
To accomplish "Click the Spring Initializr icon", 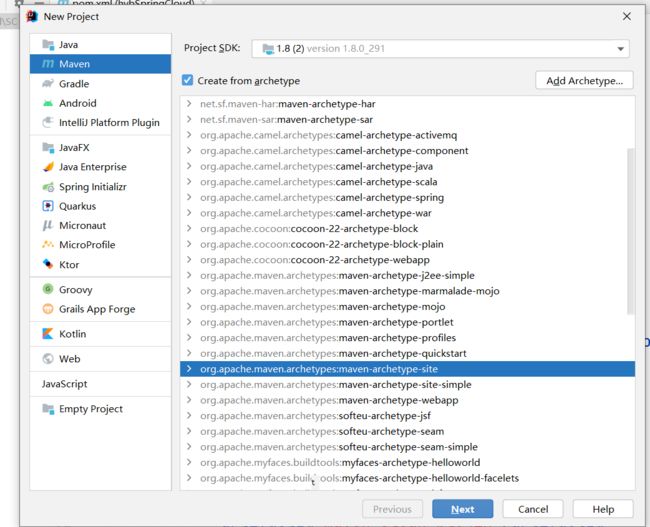I will [x=48, y=187].
